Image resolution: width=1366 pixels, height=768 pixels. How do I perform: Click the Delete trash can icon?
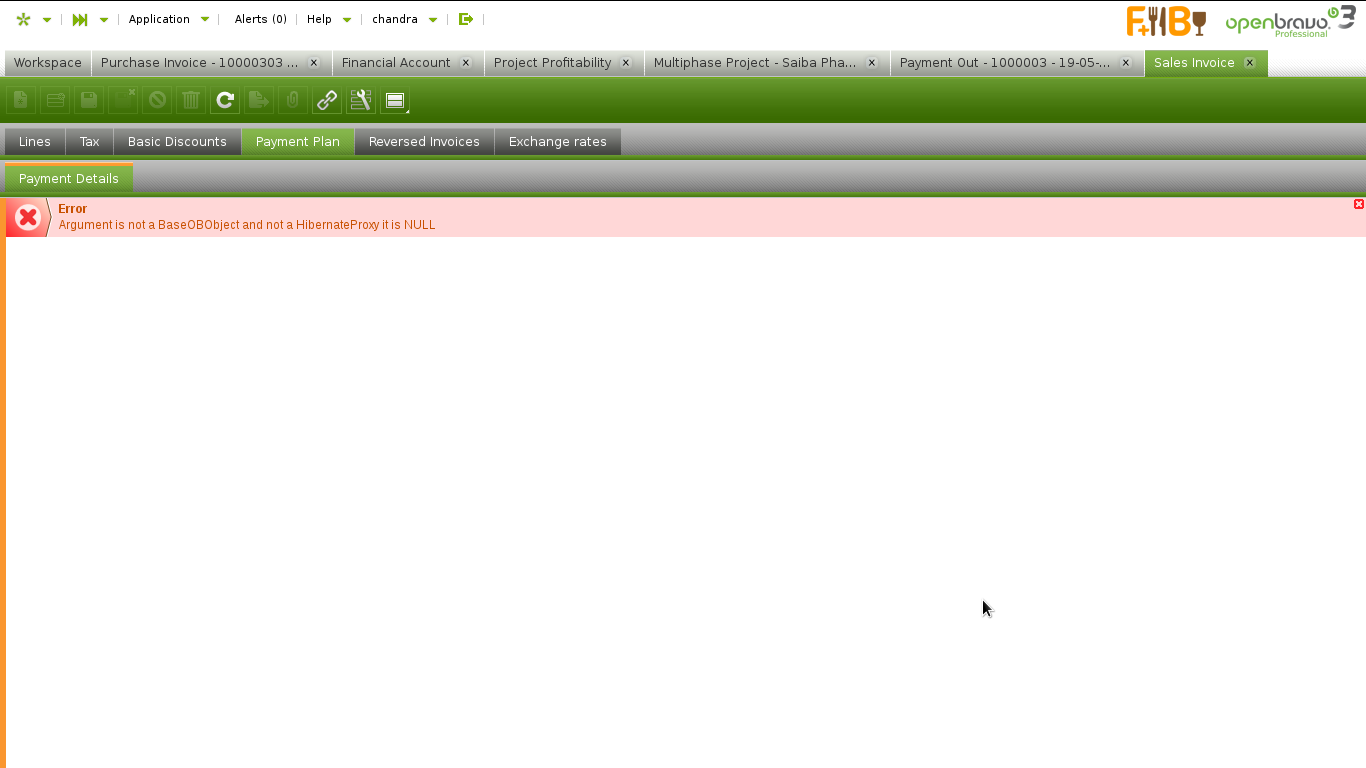[x=191, y=100]
